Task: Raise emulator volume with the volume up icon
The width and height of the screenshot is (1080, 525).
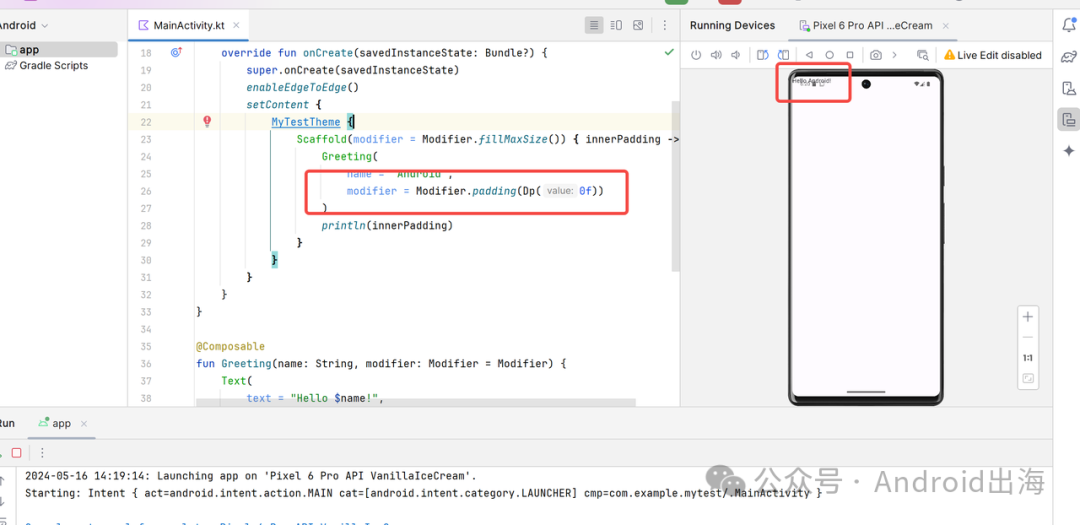Action: [716, 55]
